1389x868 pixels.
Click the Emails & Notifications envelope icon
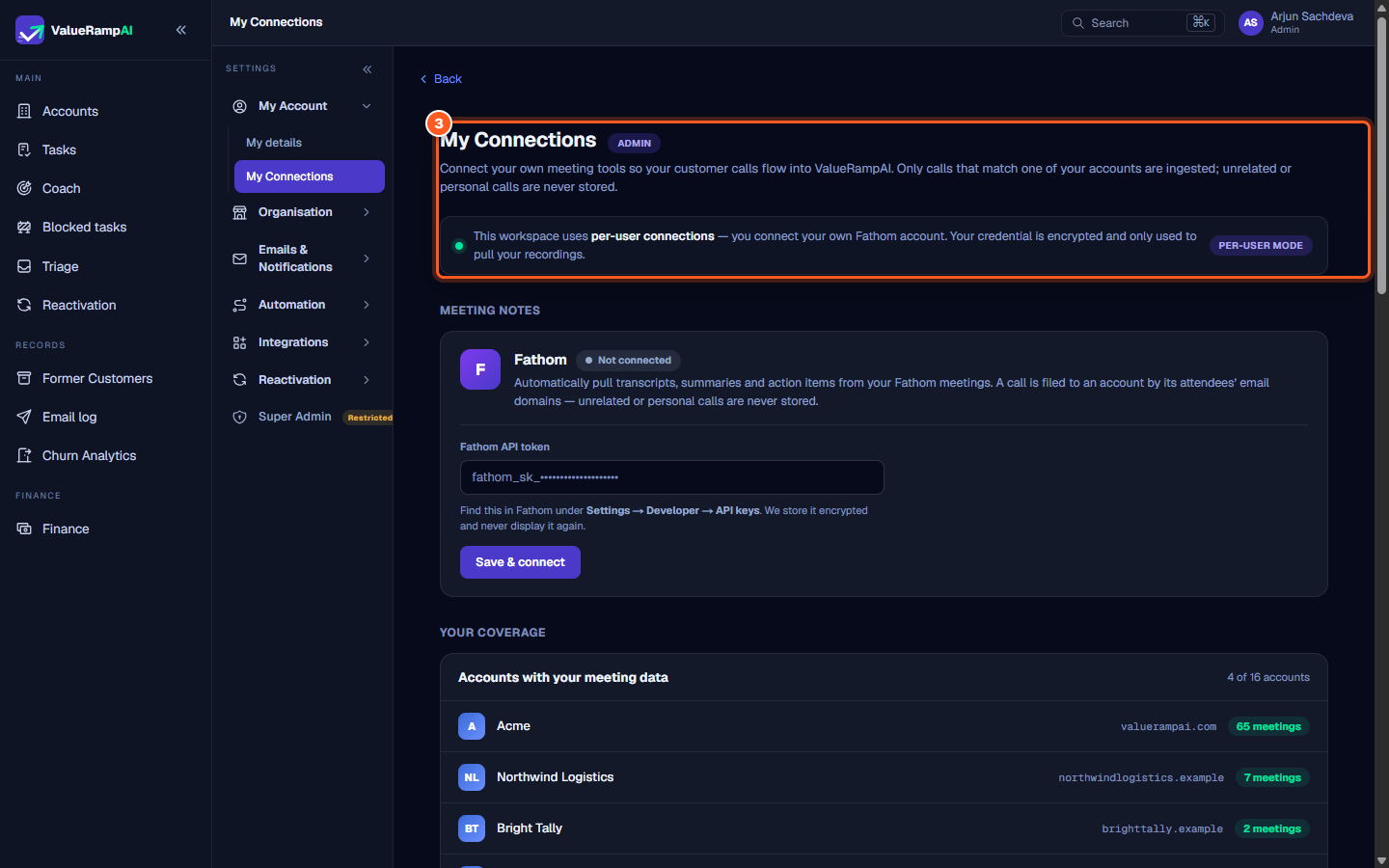click(240, 258)
